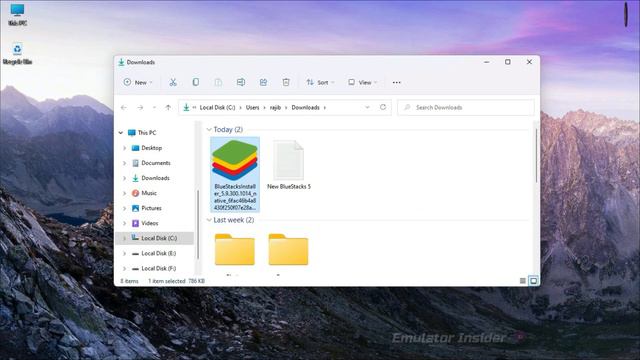Click the Copy icon in toolbar
The width and height of the screenshot is (640, 360).
tap(196, 82)
